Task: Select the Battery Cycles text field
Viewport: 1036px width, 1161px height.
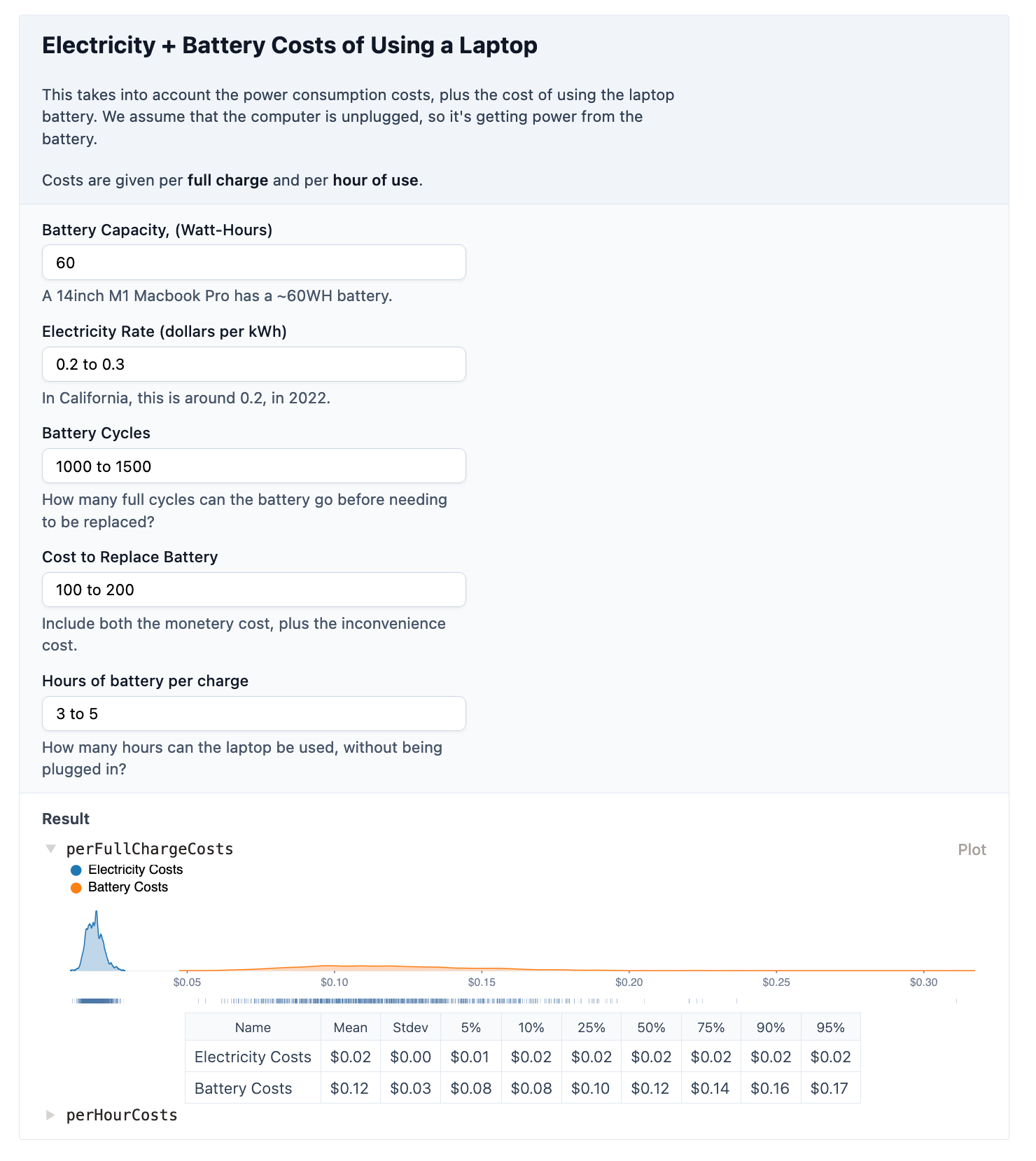Action: pyautogui.click(x=253, y=466)
